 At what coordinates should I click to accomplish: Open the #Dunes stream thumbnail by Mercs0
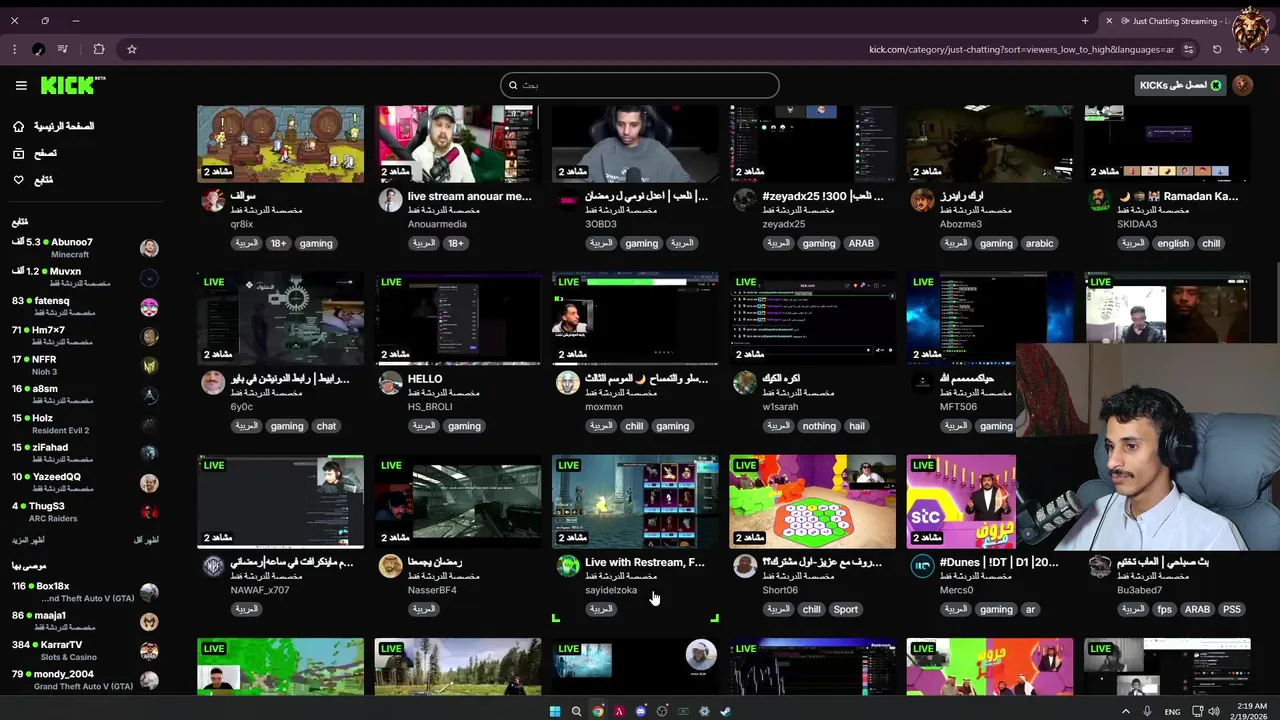pos(961,501)
